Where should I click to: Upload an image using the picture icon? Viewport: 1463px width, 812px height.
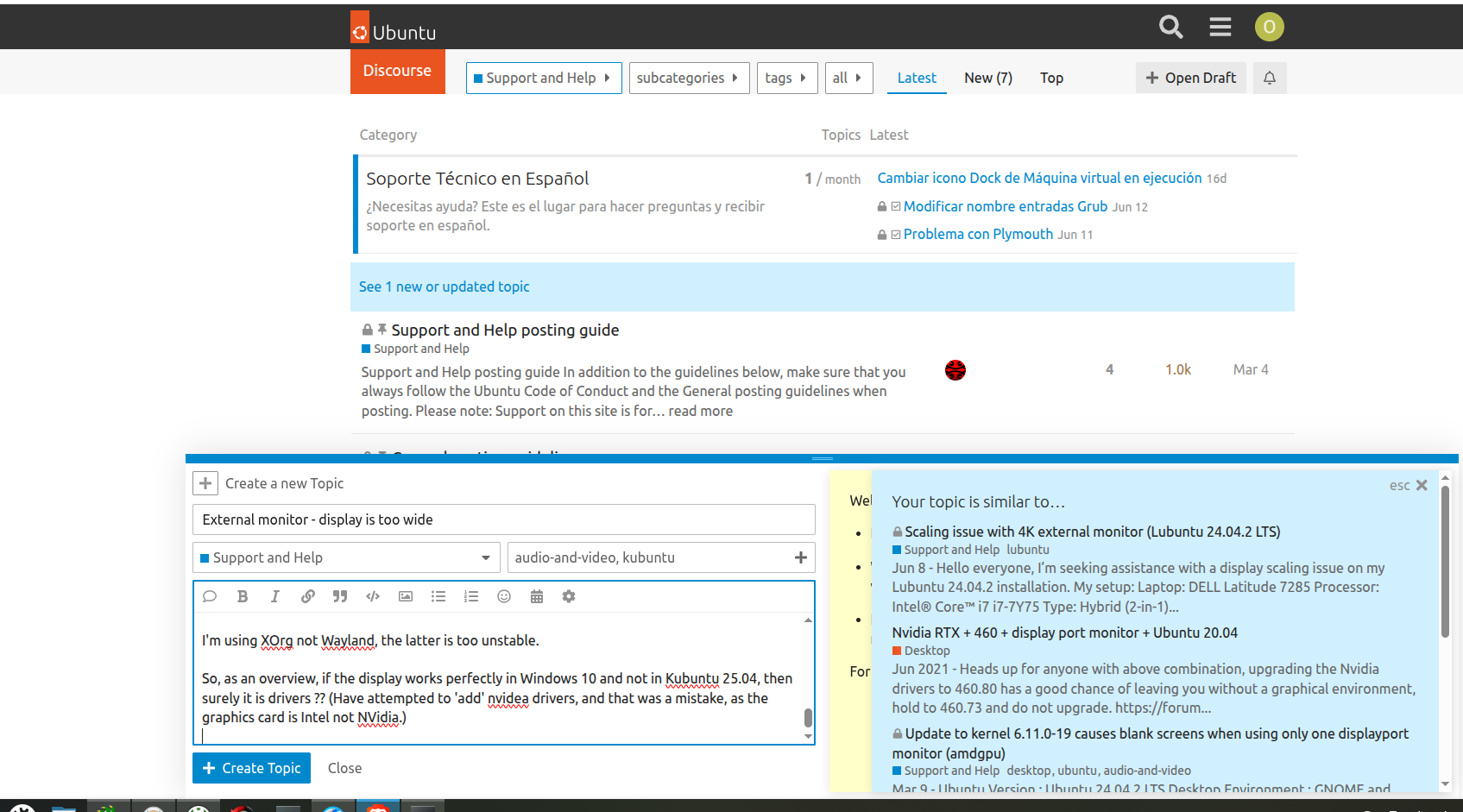pyautogui.click(x=406, y=596)
